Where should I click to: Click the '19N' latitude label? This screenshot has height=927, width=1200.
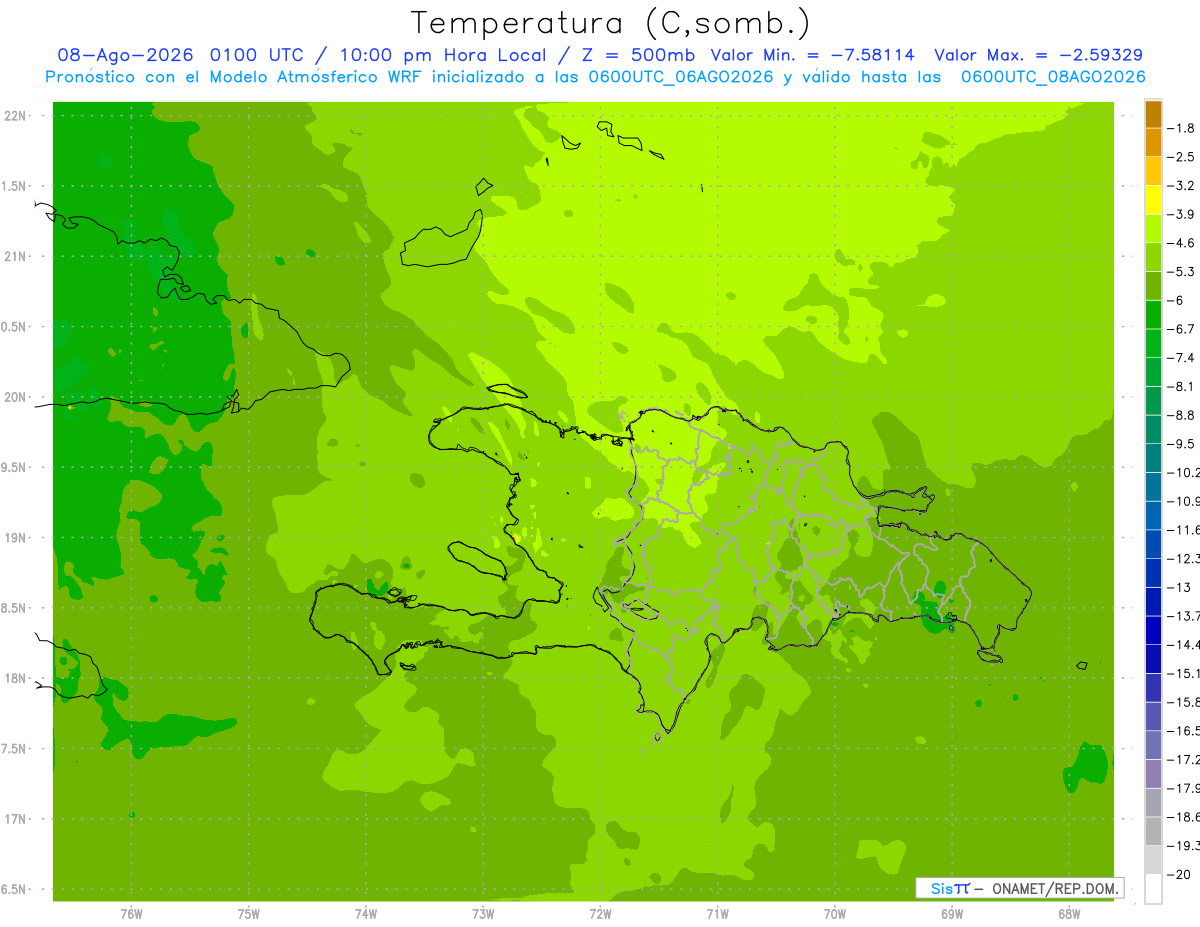click(x=15, y=538)
